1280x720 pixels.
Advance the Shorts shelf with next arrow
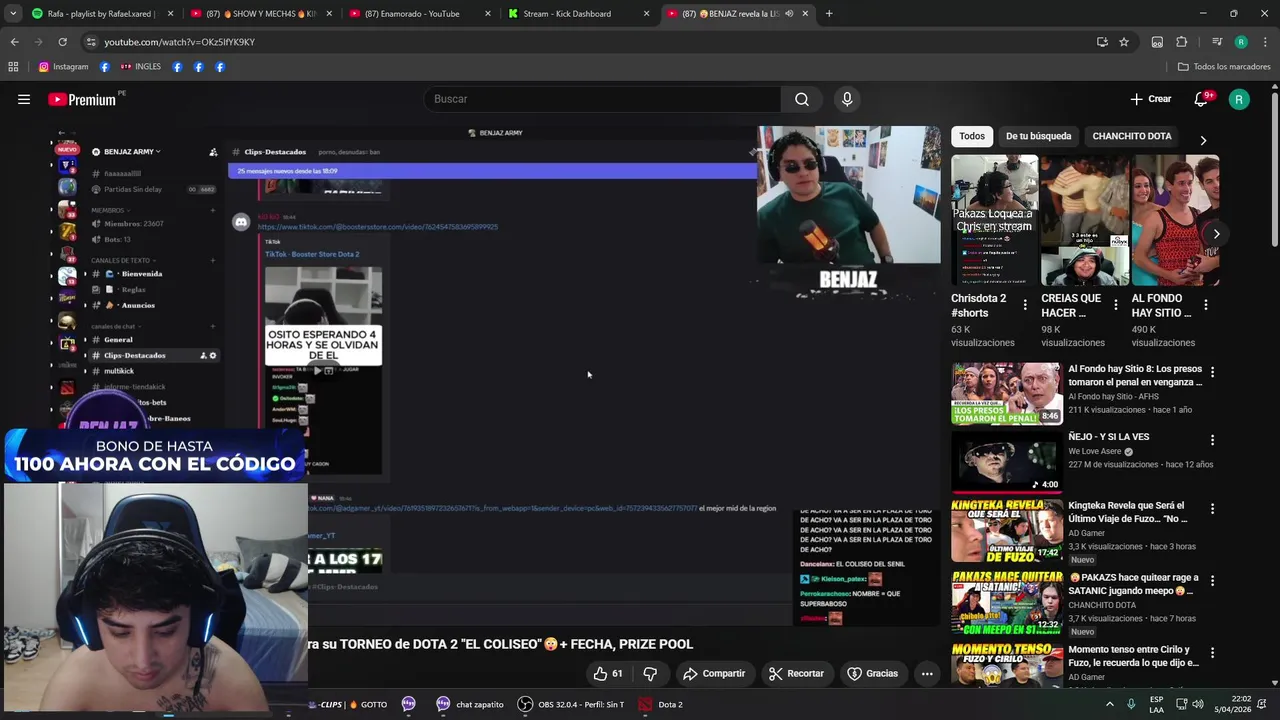[x=1216, y=234]
